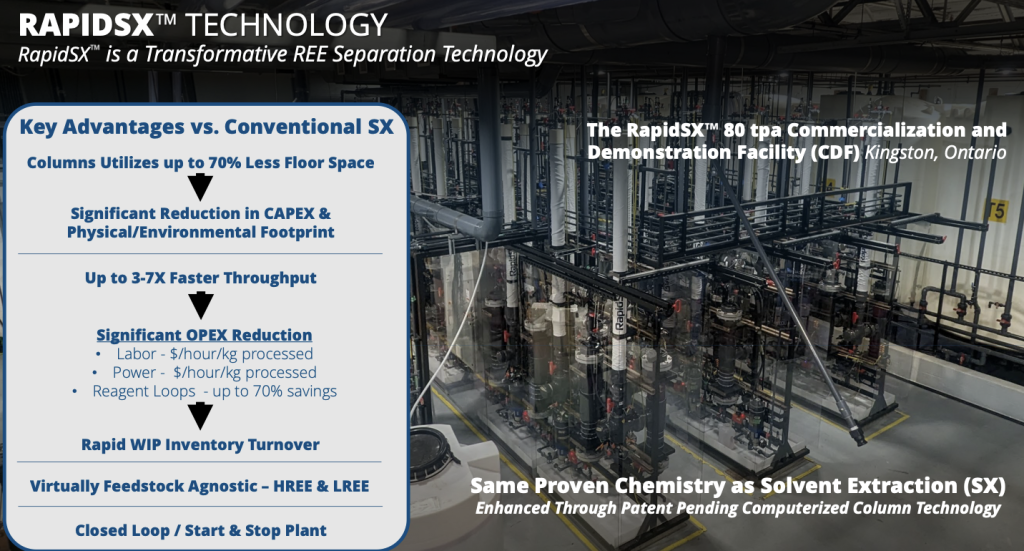
Task: Click the arrow under the floor space line
Action: coord(200,187)
